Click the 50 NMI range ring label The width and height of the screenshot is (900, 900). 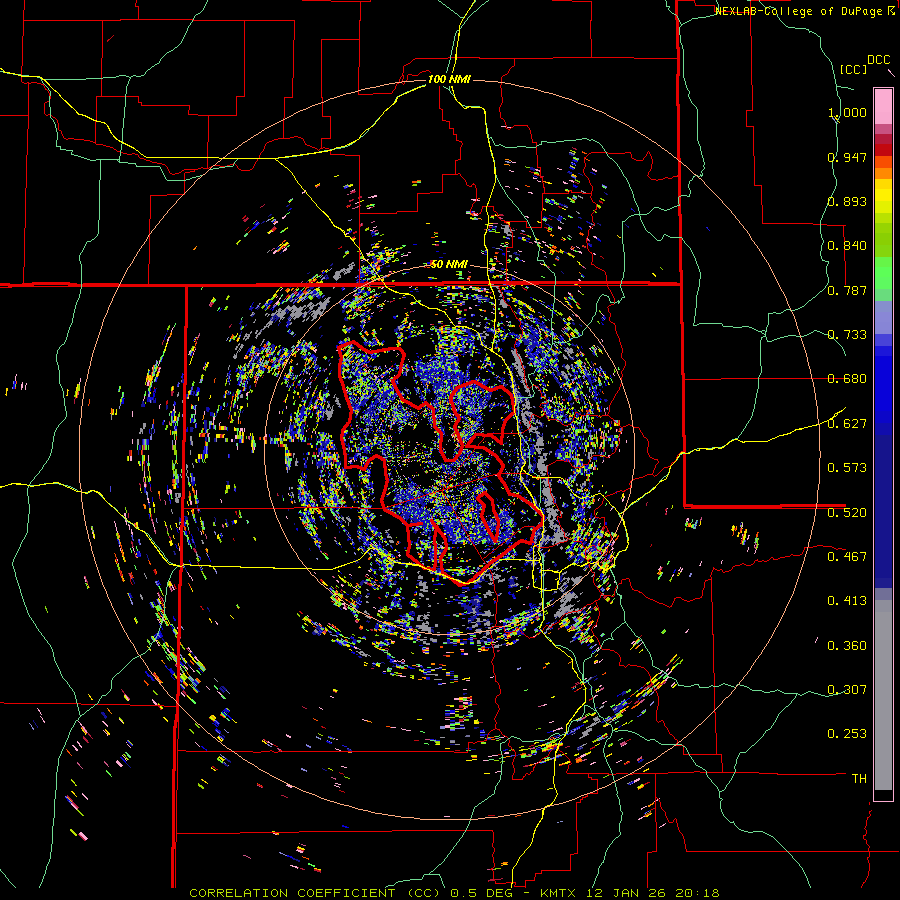(449, 264)
